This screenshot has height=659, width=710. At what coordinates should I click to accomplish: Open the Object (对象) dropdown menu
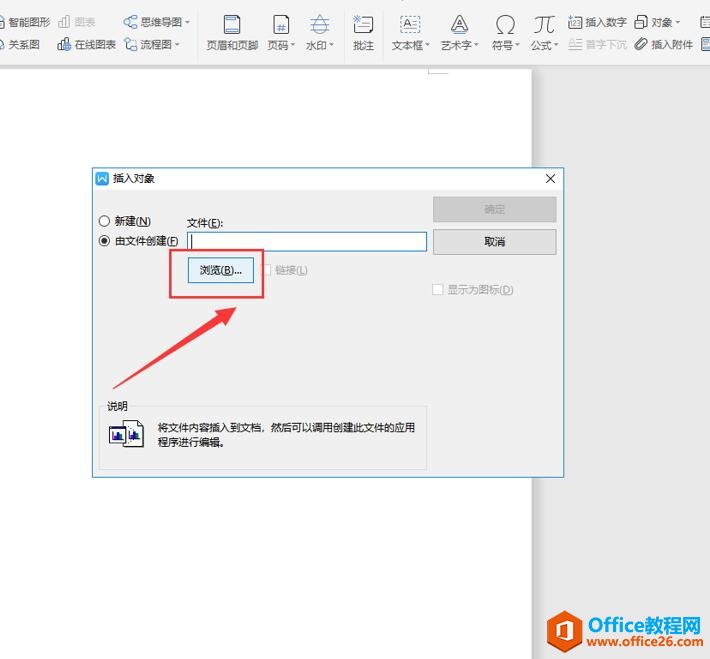pyautogui.click(x=660, y=22)
